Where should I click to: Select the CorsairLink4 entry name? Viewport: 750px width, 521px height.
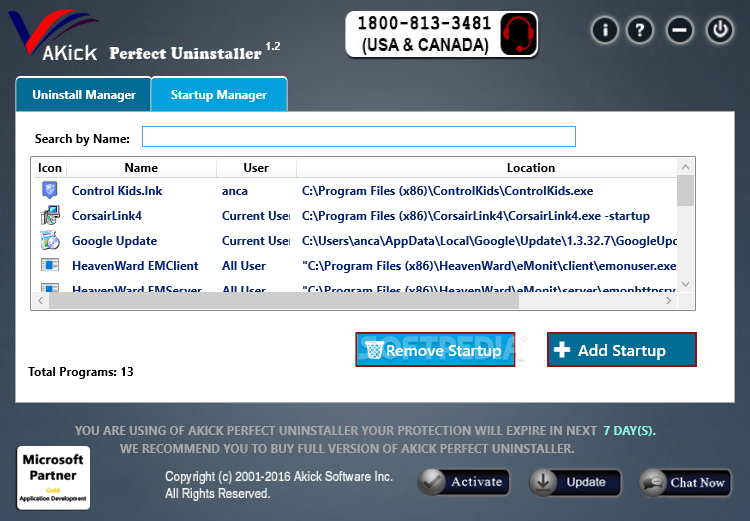(107, 216)
